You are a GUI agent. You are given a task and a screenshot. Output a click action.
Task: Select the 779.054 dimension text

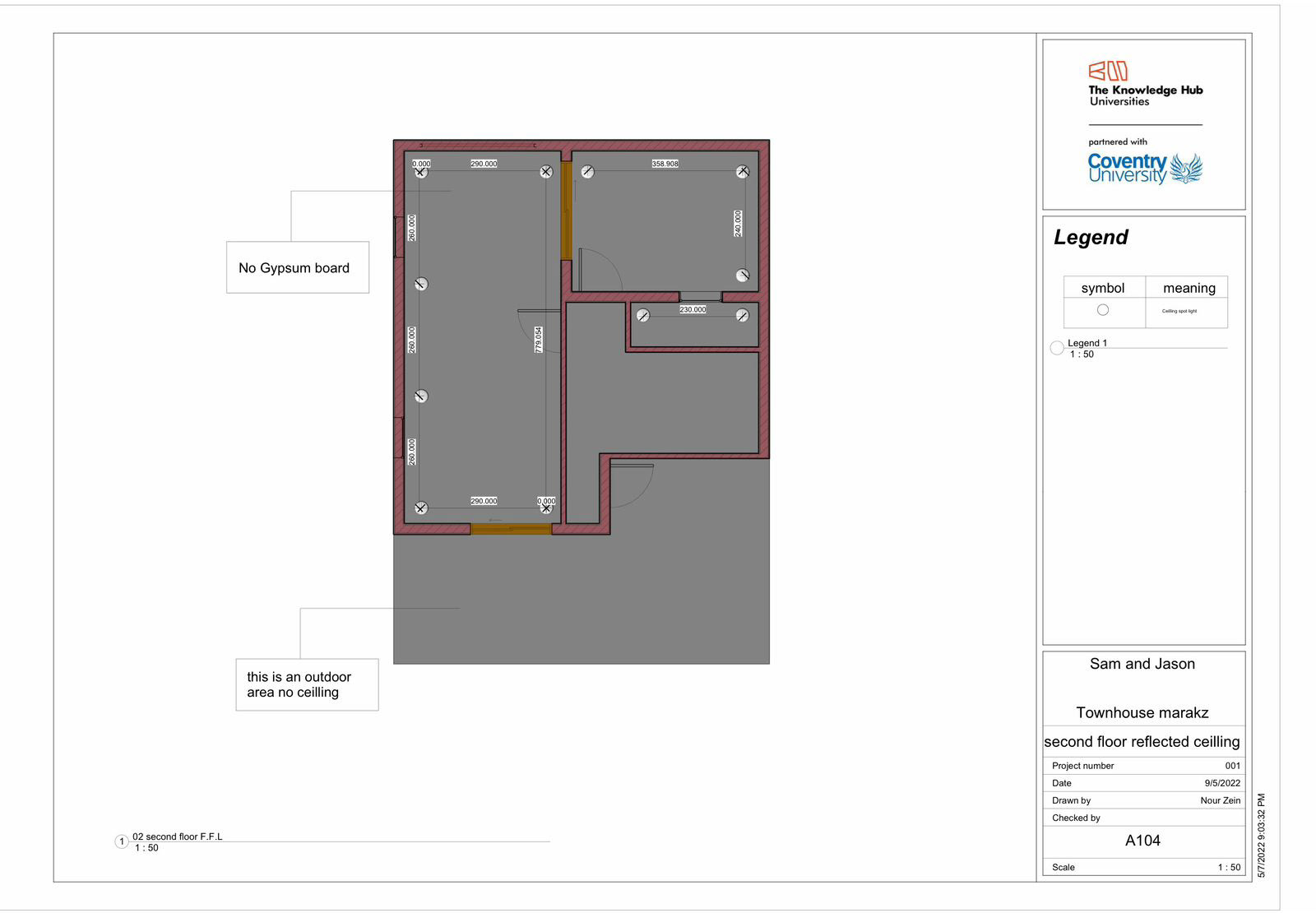coord(538,338)
